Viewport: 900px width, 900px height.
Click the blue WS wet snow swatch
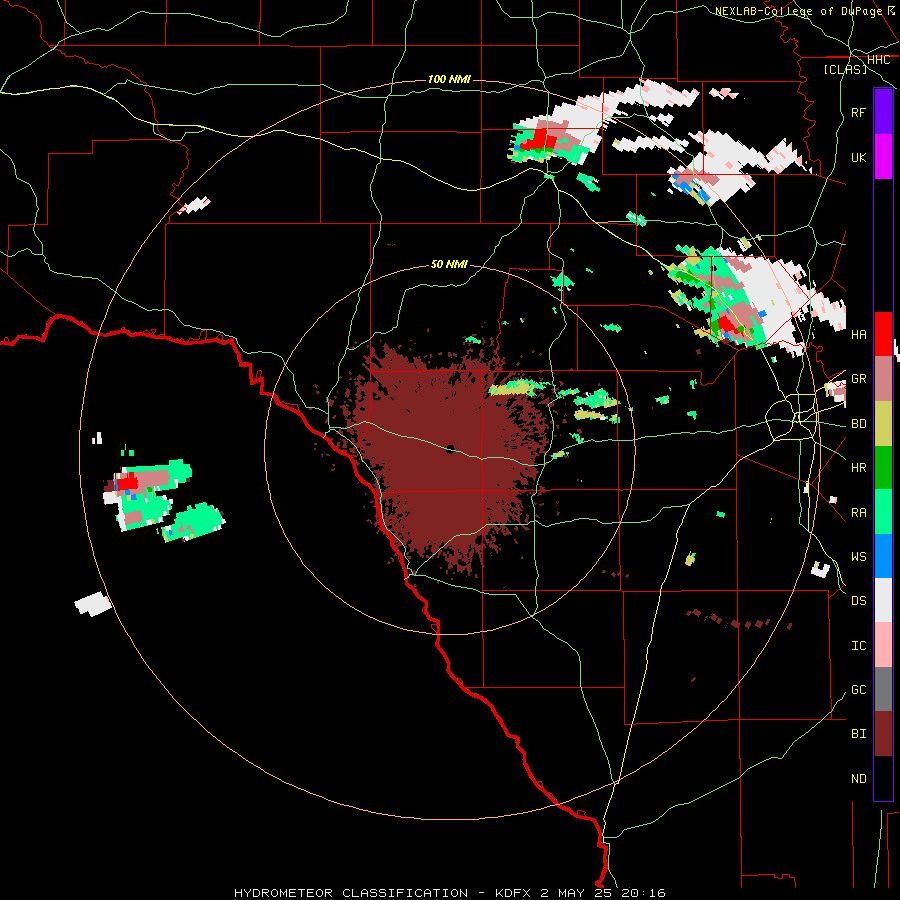(x=883, y=556)
